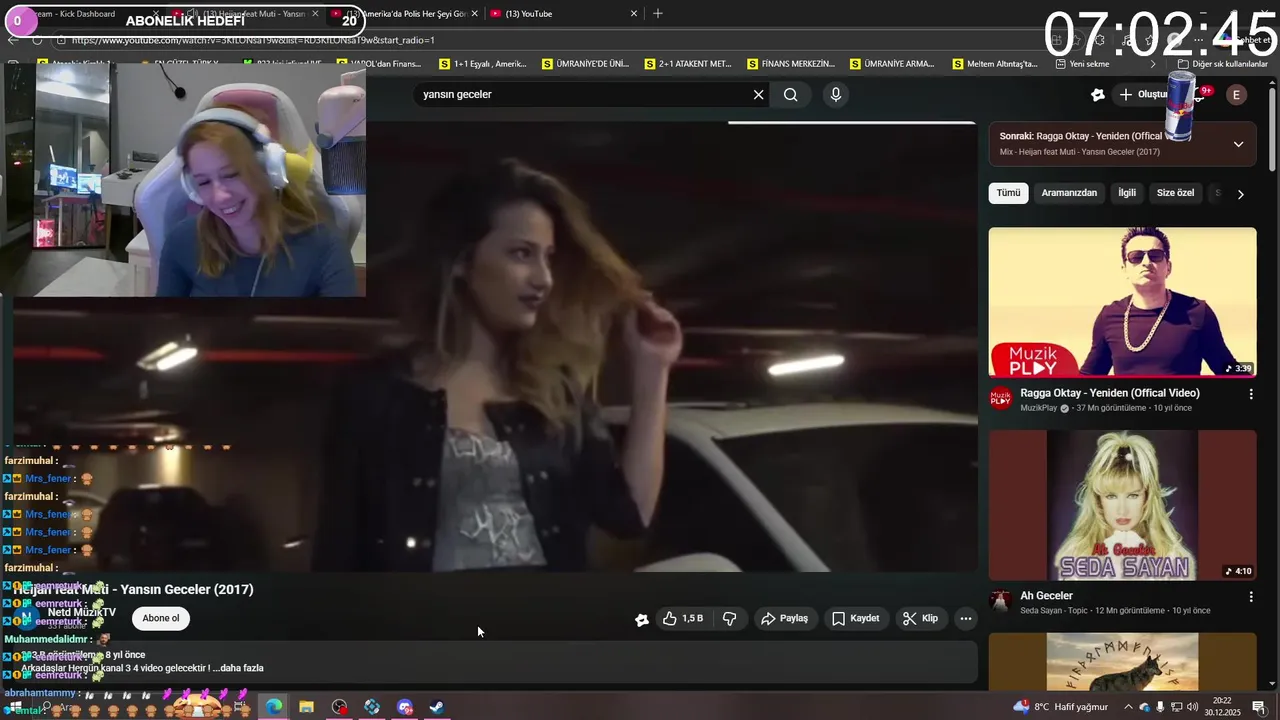The width and height of the screenshot is (1280, 720).
Task: Open the ÜMRANİYE'DE ÜNİ bookmark
Action: pyautogui.click(x=586, y=64)
